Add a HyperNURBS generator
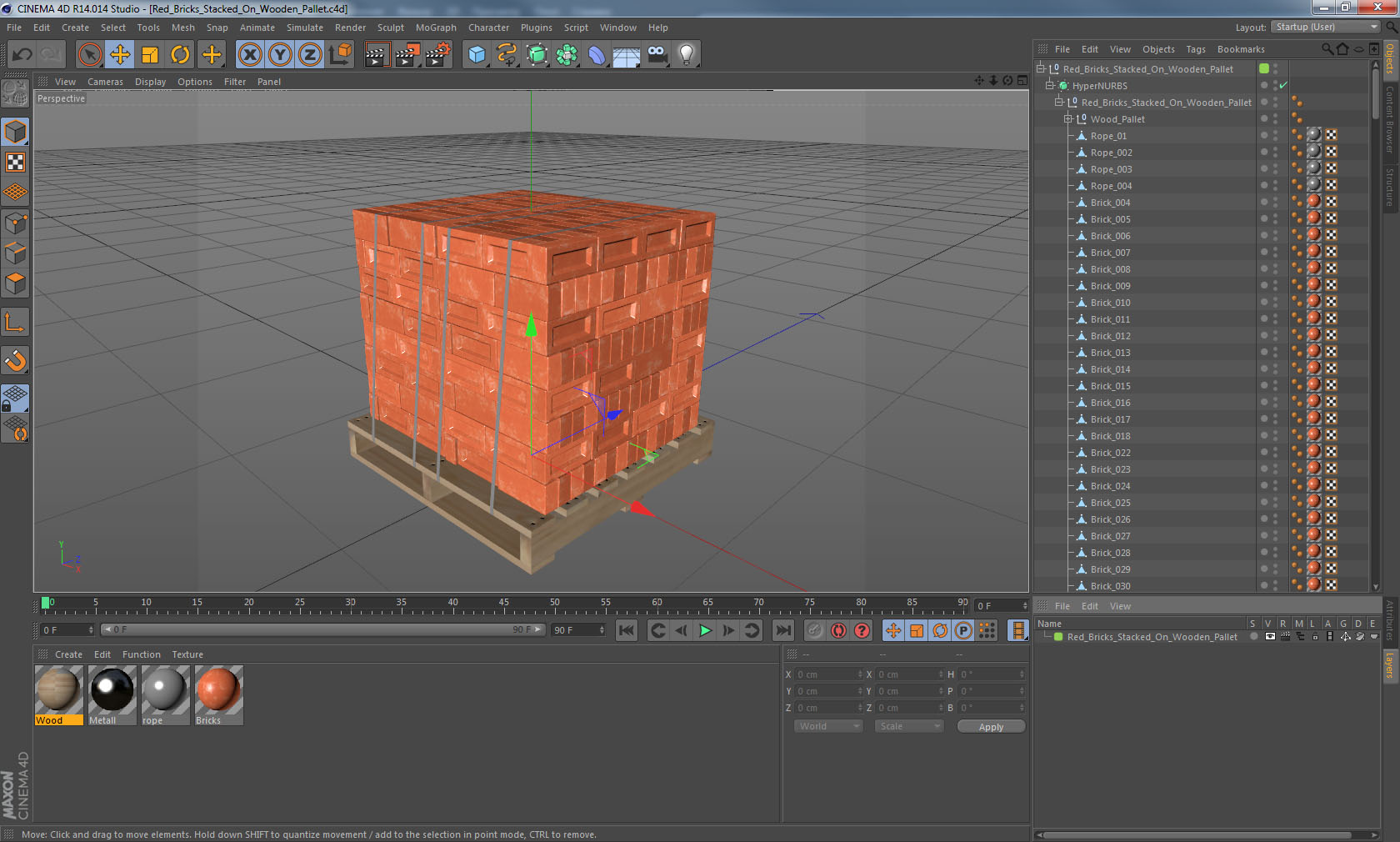 click(x=537, y=55)
